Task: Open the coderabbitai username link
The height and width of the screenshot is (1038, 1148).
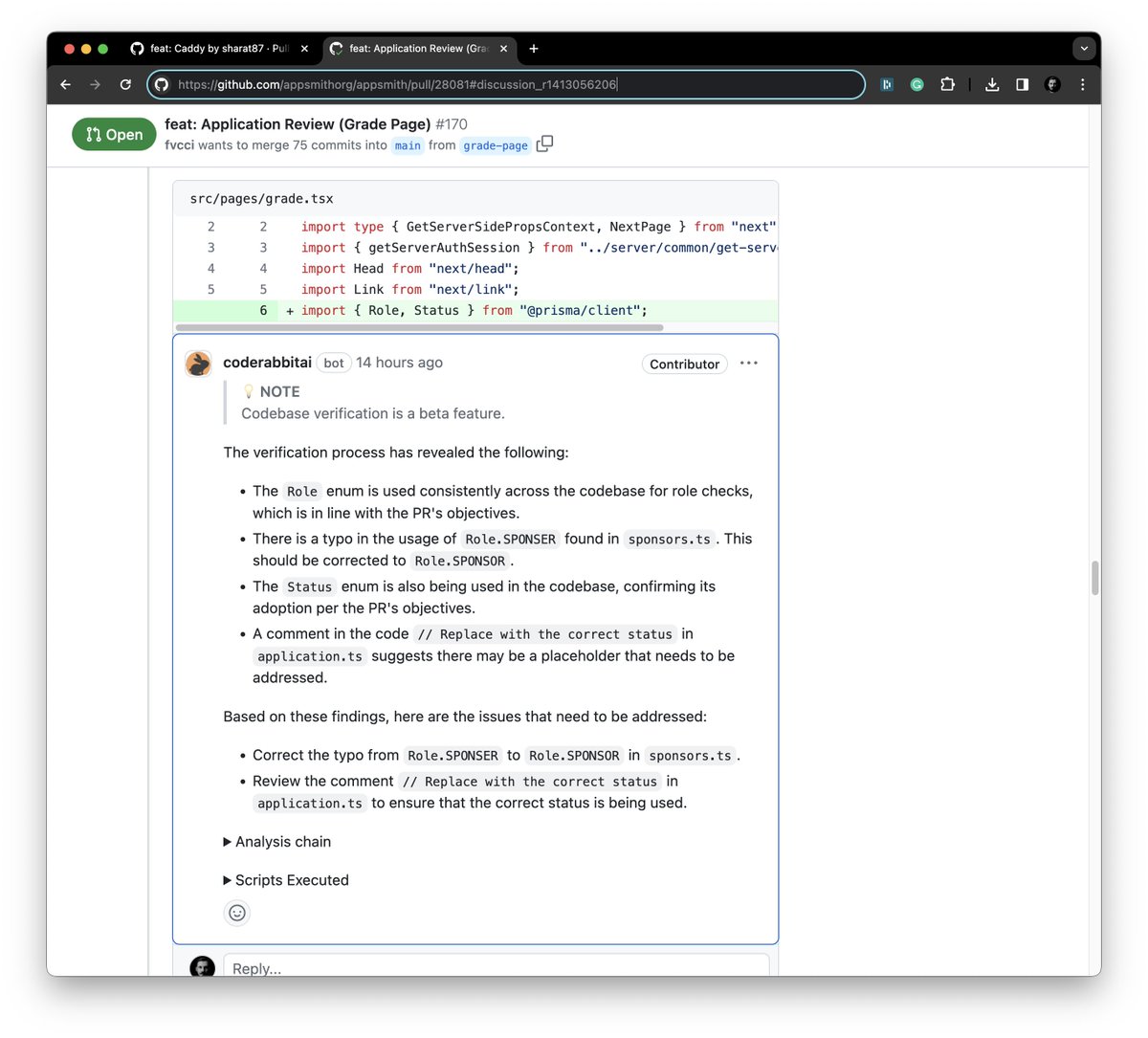Action: click(x=267, y=363)
